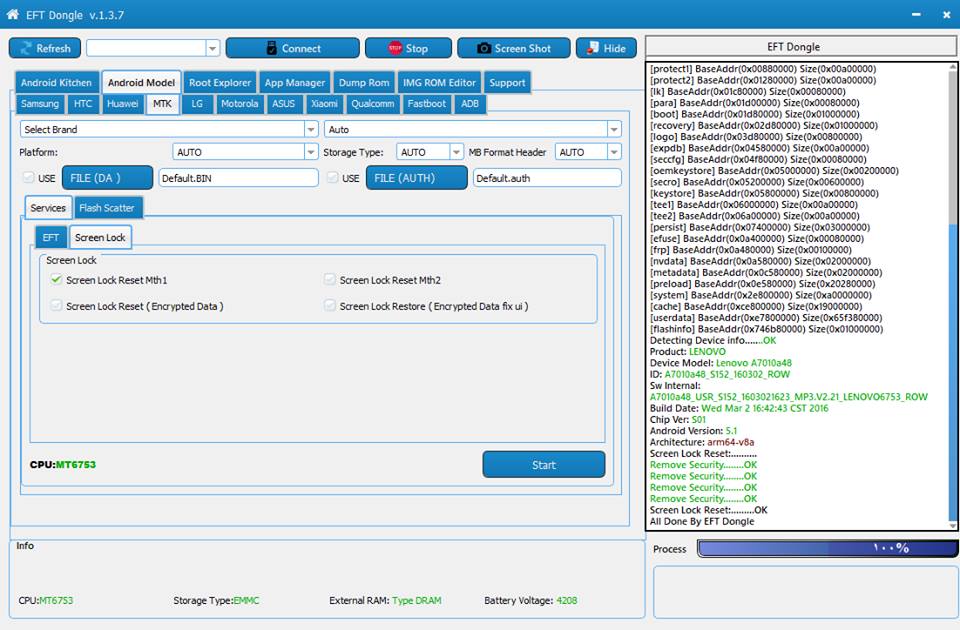Click the Start button
Viewport: 960px width, 630px height.
point(544,465)
